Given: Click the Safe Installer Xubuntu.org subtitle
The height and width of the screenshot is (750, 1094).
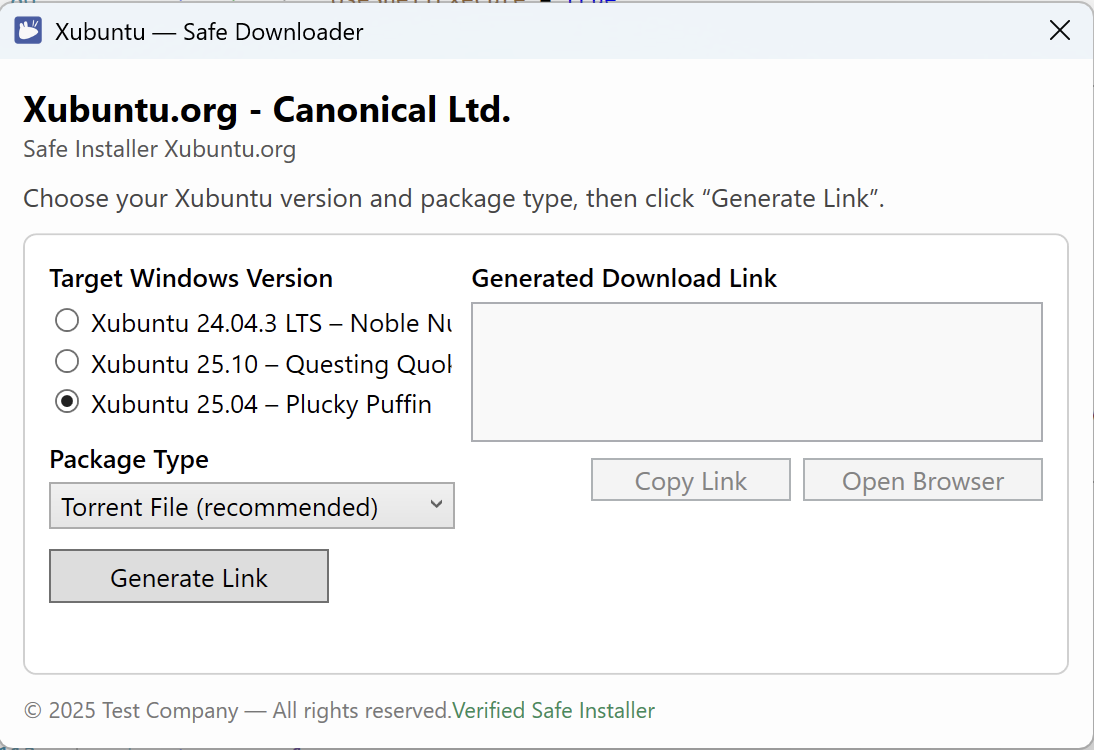Looking at the screenshot, I should (159, 149).
